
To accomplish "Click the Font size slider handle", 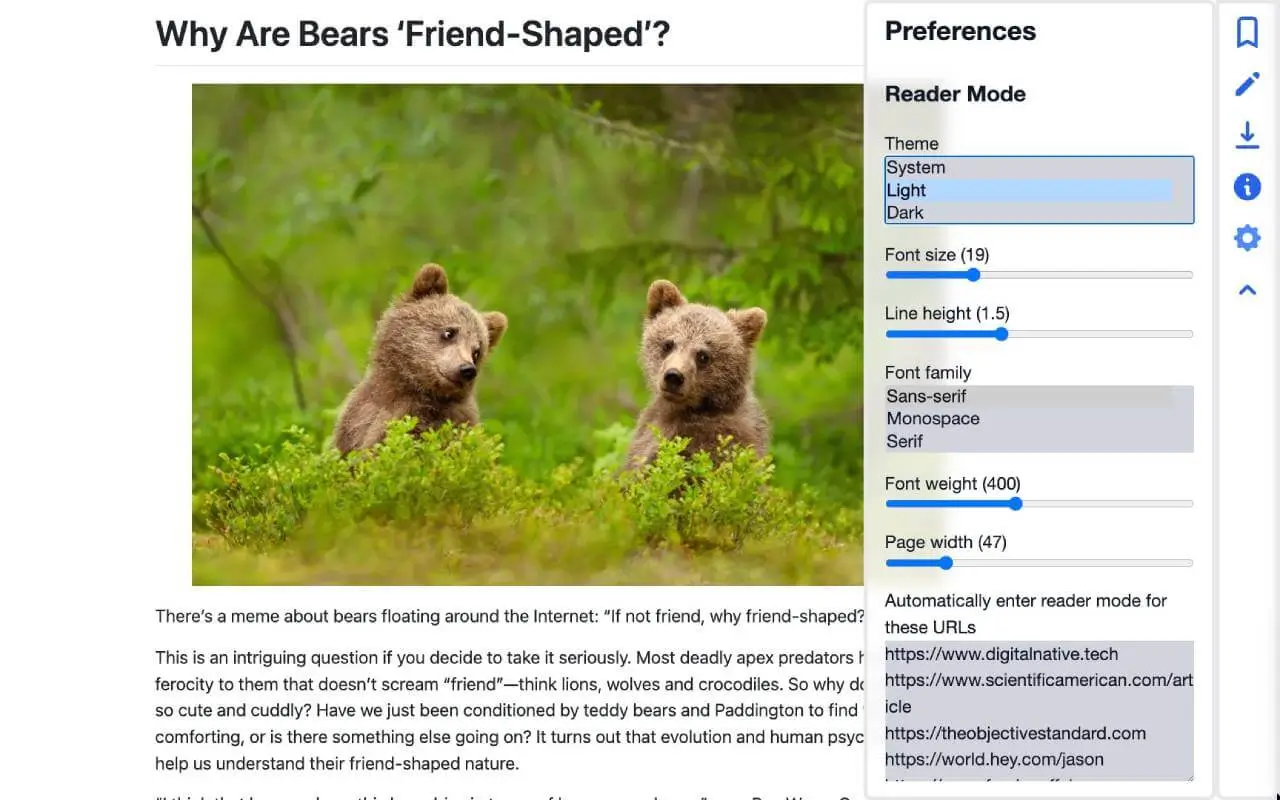I will coord(973,275).
